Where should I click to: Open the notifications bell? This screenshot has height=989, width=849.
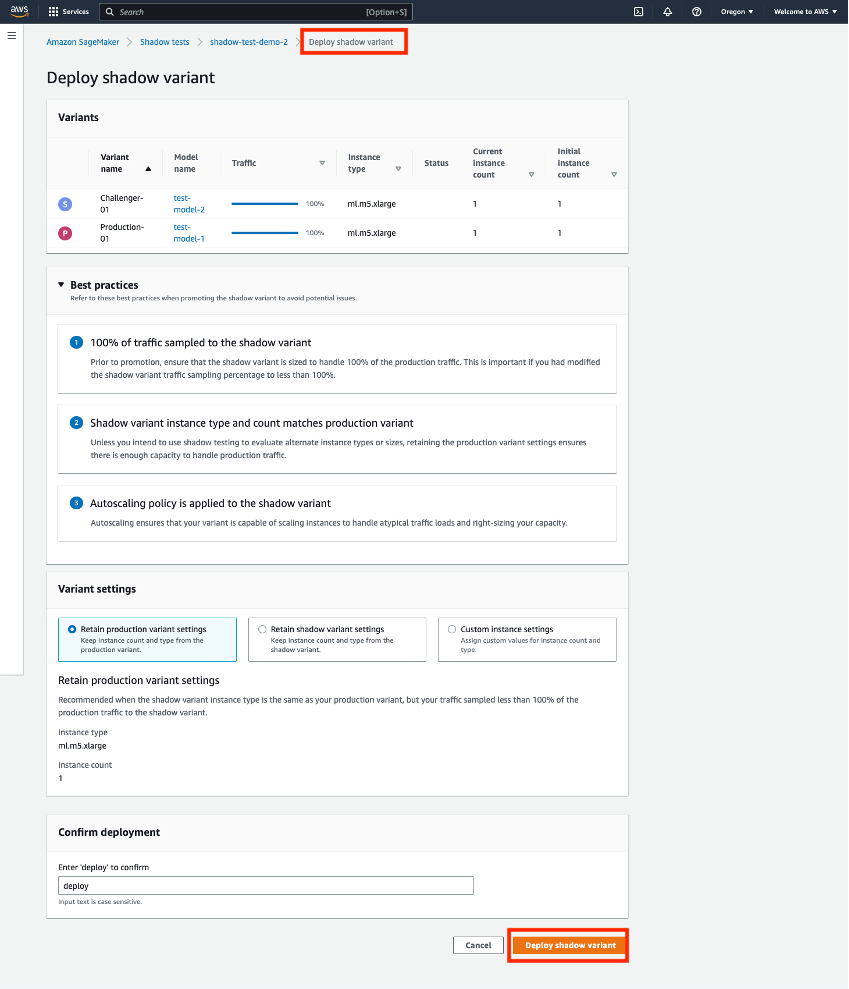click(667, 12)
